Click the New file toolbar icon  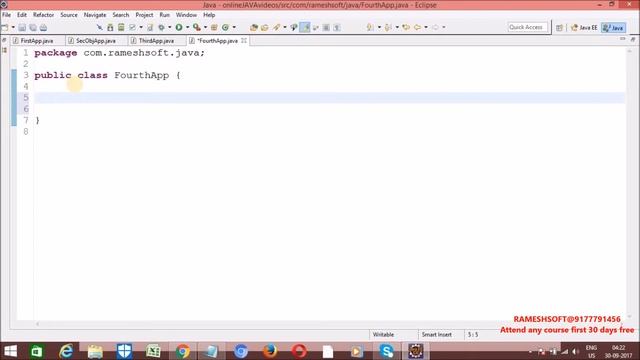[5, 27]
